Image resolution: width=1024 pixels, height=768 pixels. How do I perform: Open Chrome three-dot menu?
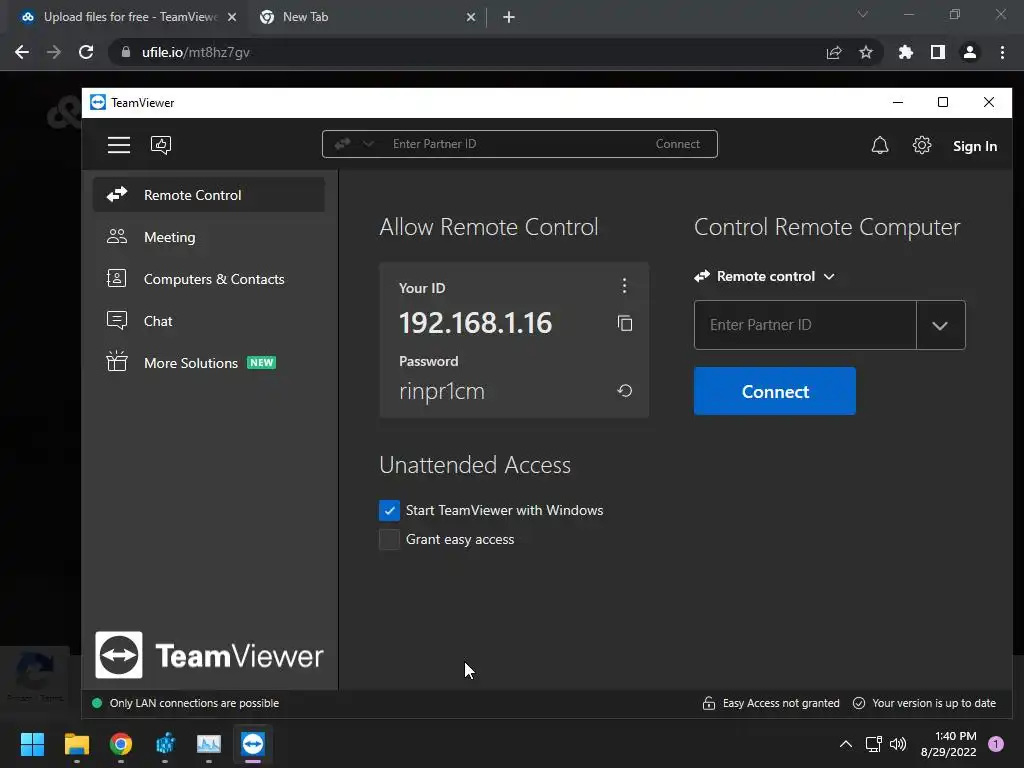(1002, 52)
